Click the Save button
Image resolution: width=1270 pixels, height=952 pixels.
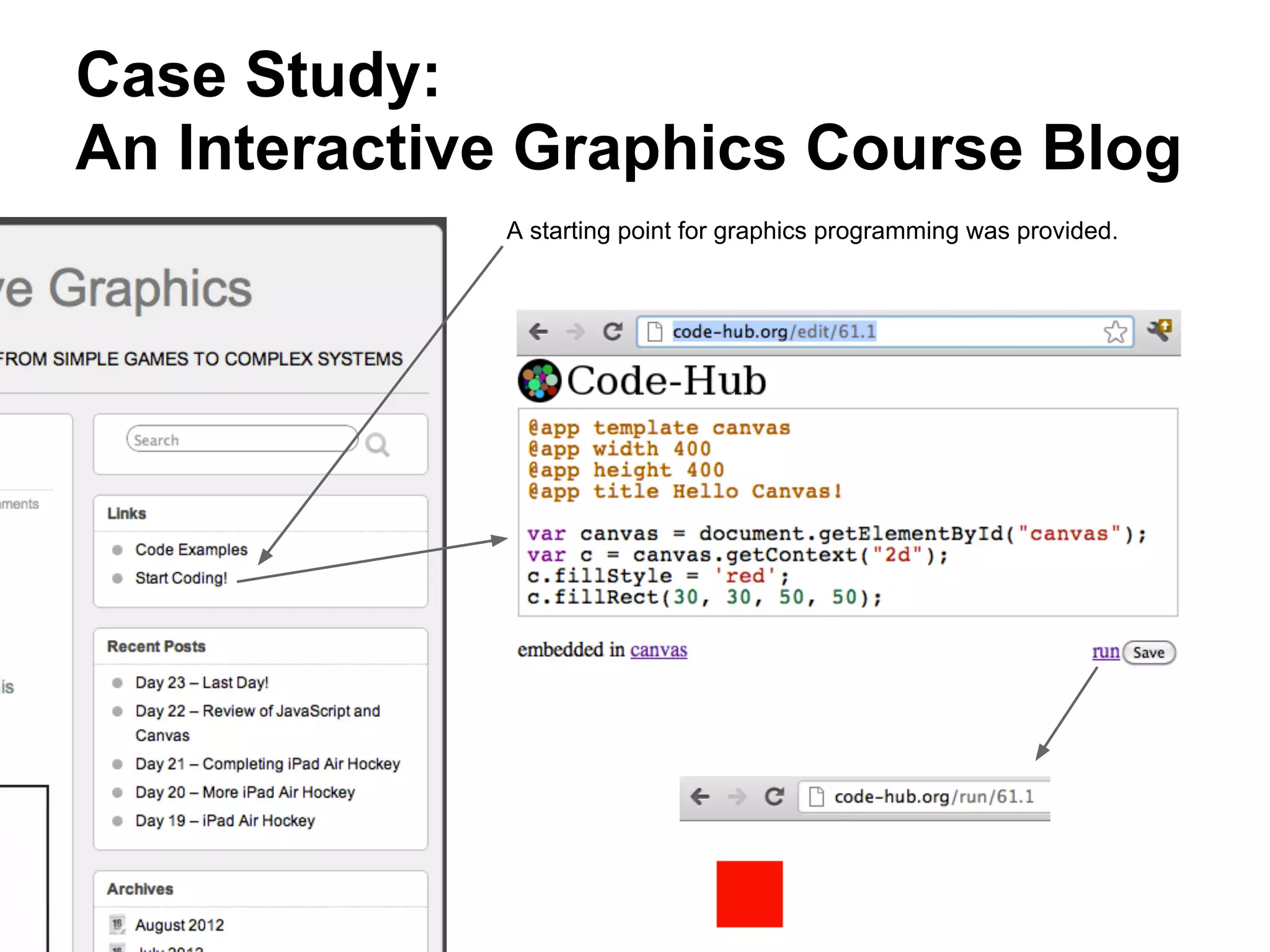point(1148,653)
